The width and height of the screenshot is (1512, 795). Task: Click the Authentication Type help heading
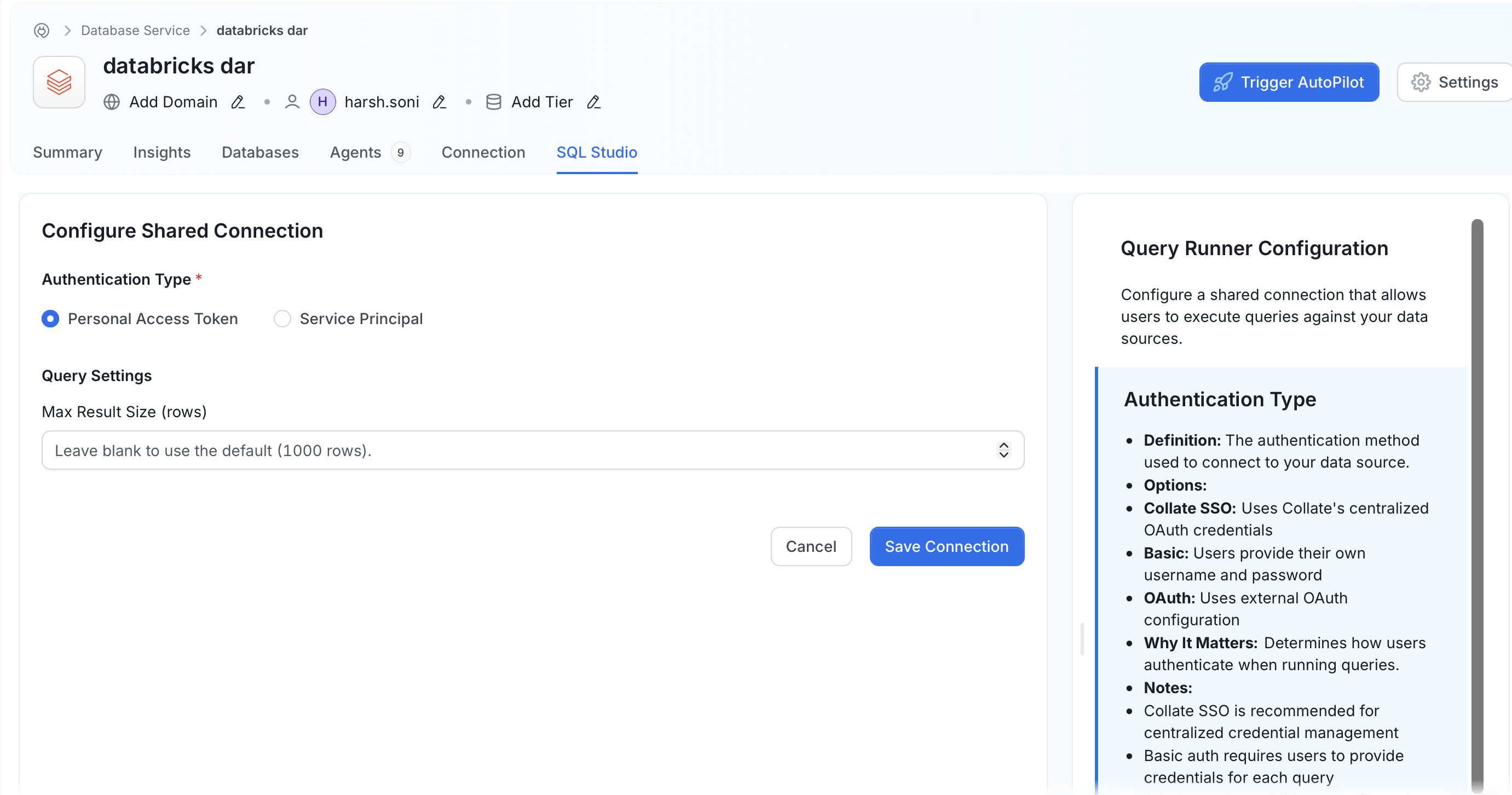pos(1220,399)
